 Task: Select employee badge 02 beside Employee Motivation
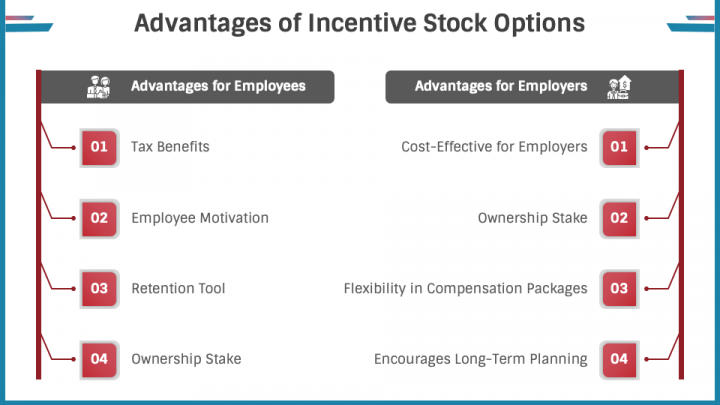point(99,218)
